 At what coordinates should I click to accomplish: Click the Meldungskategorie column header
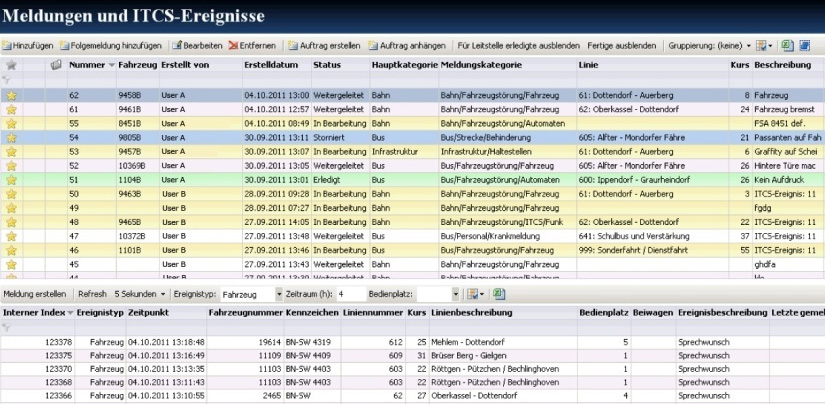pyautogui.click(x=508, y=65)
